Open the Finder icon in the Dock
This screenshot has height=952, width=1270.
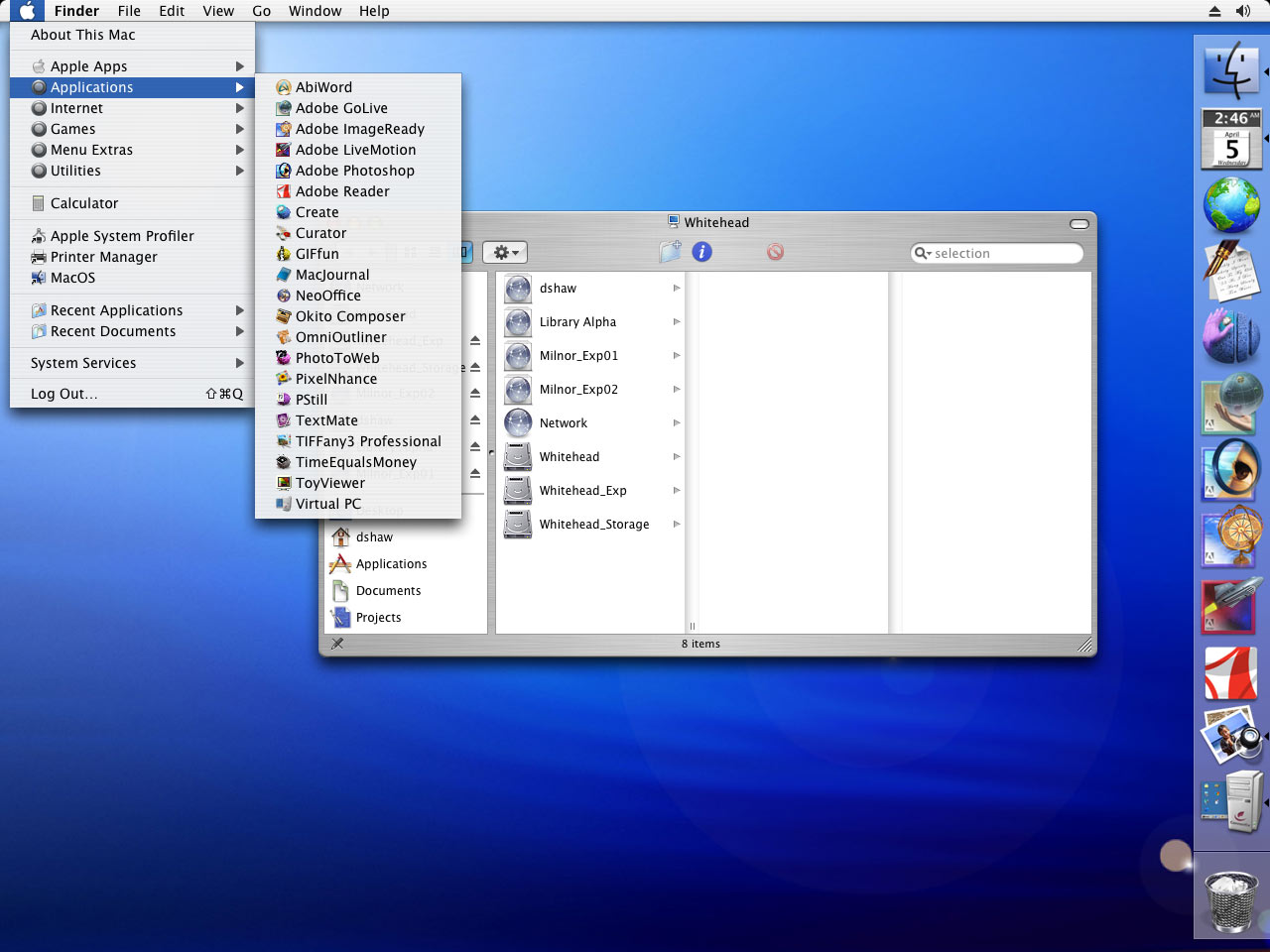coord(1231,70)
